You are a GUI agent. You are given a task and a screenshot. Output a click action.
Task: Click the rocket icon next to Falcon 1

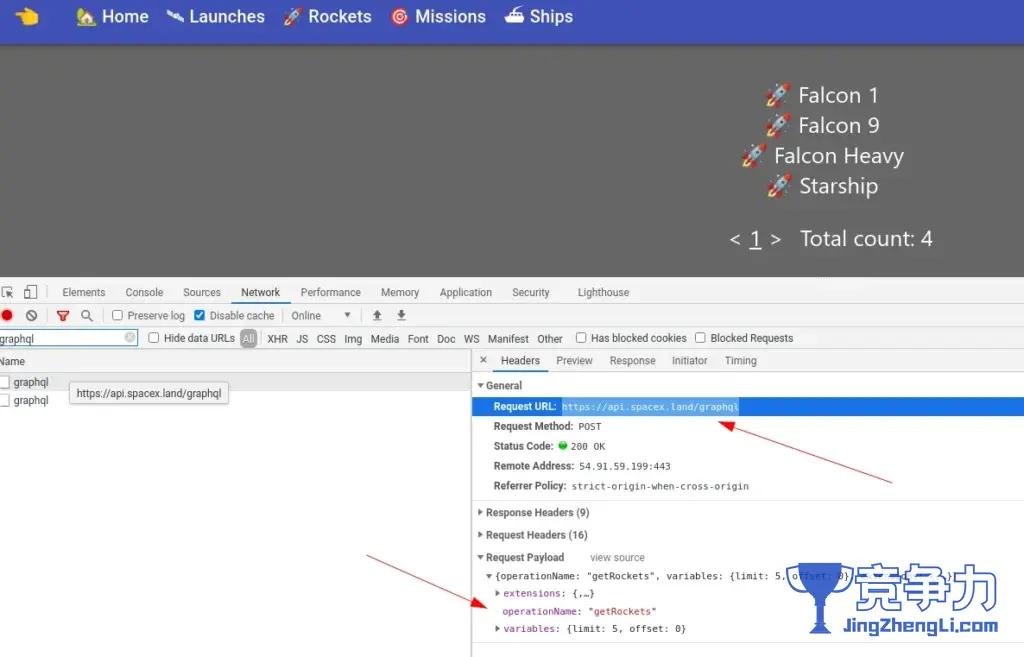click(x=778, y=95)
